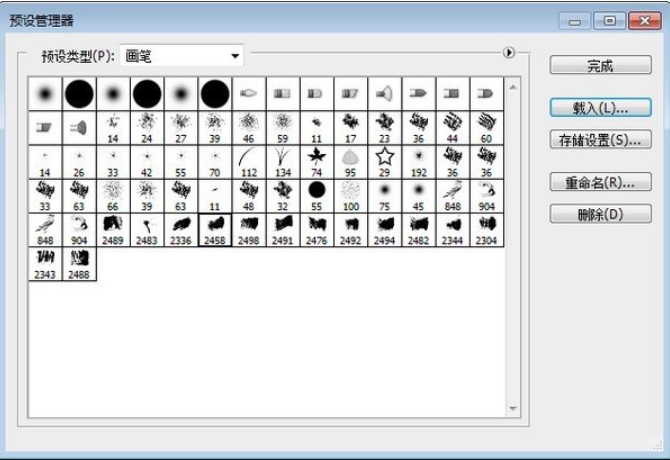The image size is (670, 460).
Task: Pick the dune grass brush labeled 112
Action: pyautogui.click(x=249, y=161)
